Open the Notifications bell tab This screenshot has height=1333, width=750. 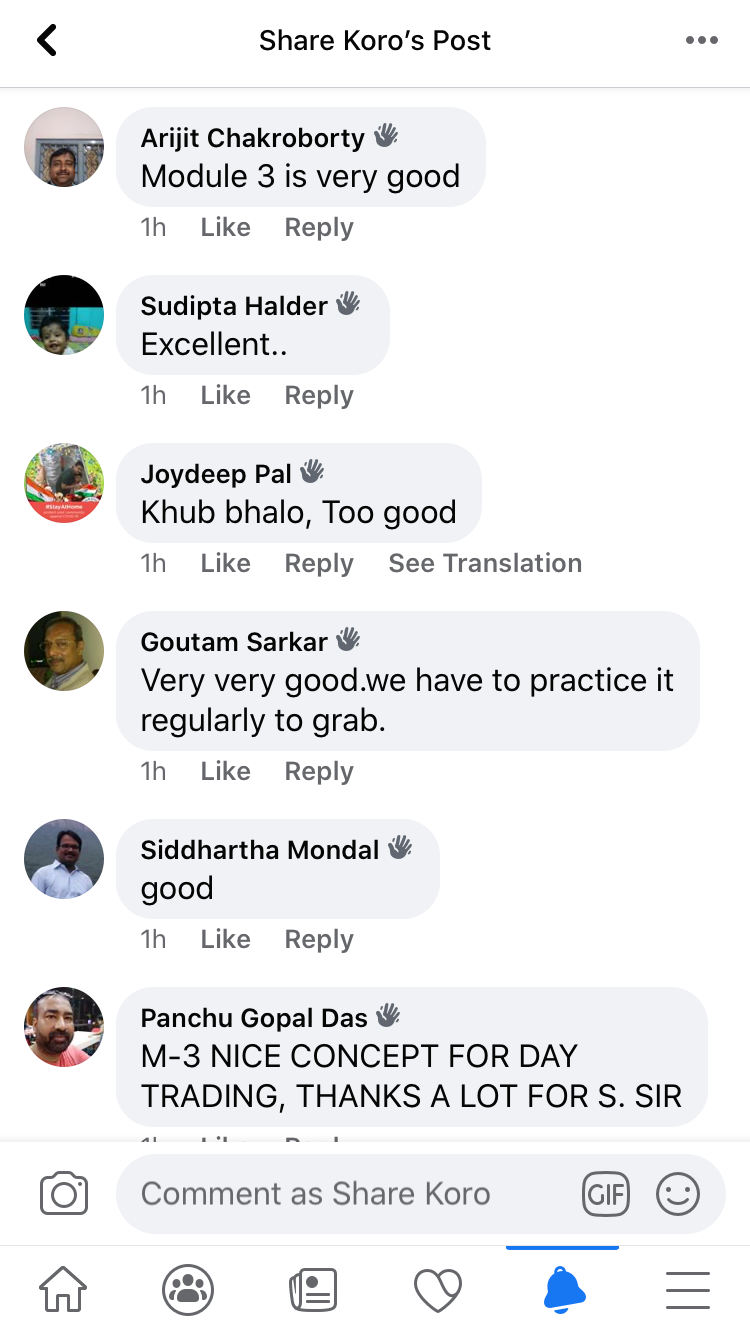pyautogui.click(x=563, y=1290)
